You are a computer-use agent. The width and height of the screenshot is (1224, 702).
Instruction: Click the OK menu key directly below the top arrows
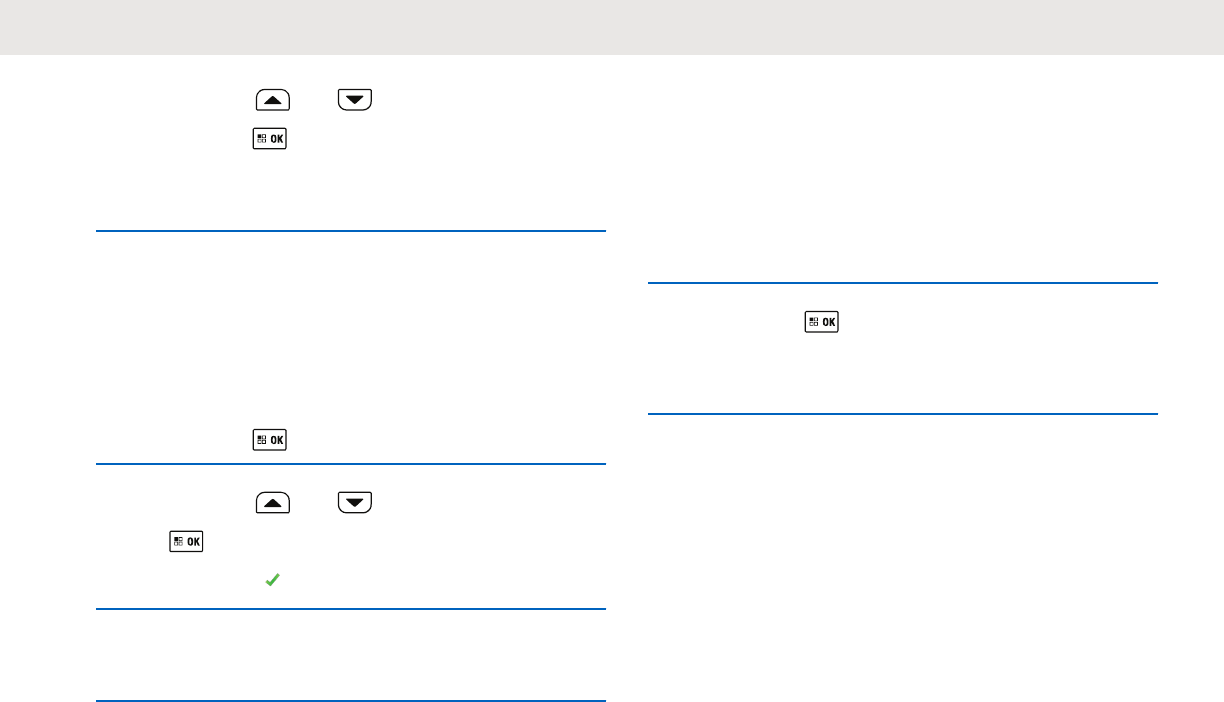tap(270, 139)
